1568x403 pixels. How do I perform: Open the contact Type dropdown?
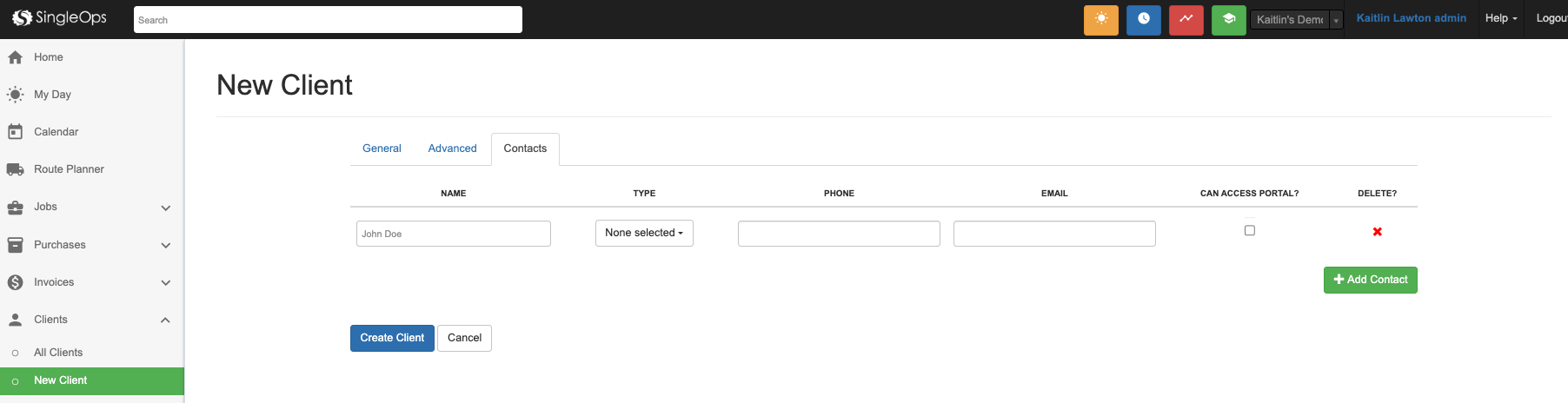coord(644,233)
